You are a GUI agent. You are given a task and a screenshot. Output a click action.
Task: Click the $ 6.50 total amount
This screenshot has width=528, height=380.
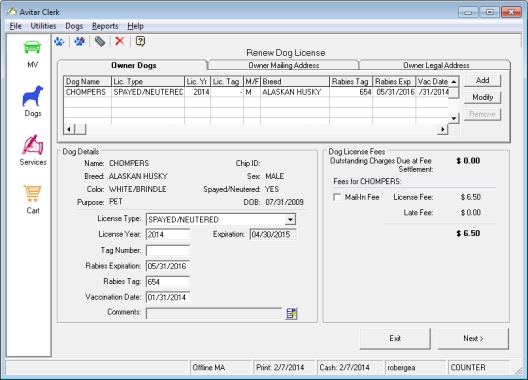point(468,233)
